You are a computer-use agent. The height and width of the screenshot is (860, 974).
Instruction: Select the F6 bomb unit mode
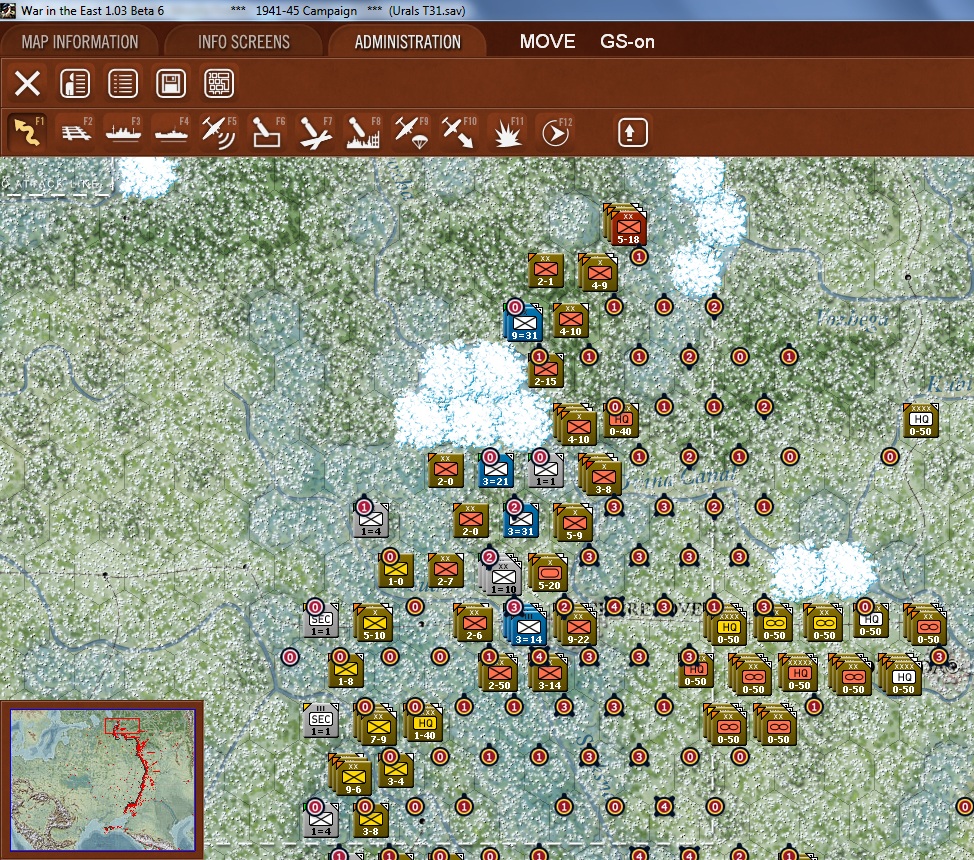coord(267,132)
